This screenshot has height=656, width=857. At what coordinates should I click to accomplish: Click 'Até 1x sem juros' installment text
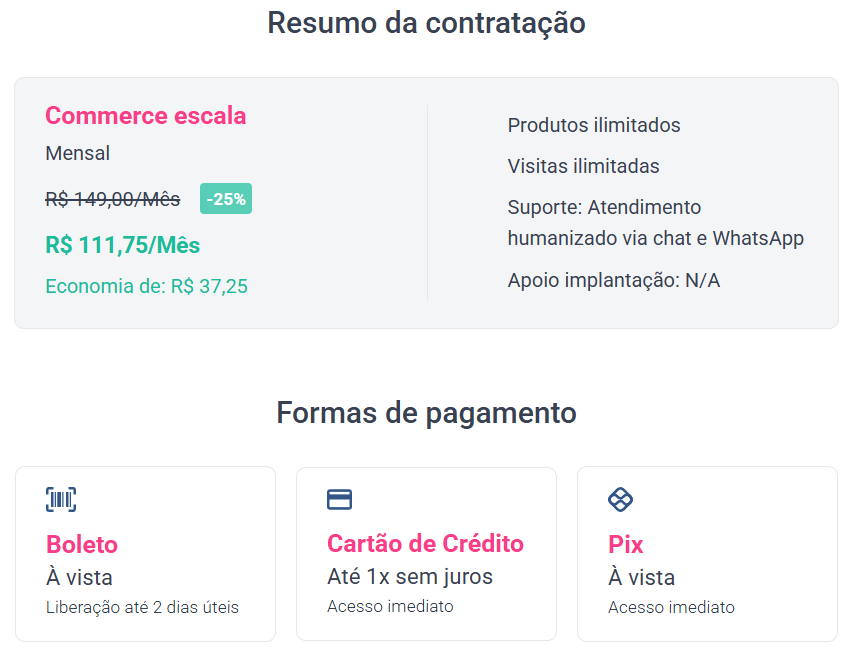(410, 577)
